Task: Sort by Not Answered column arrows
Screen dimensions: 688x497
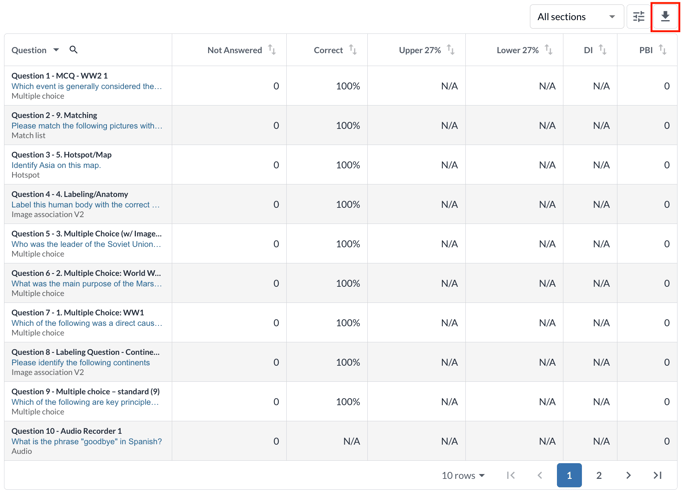Action: point(272,50)
